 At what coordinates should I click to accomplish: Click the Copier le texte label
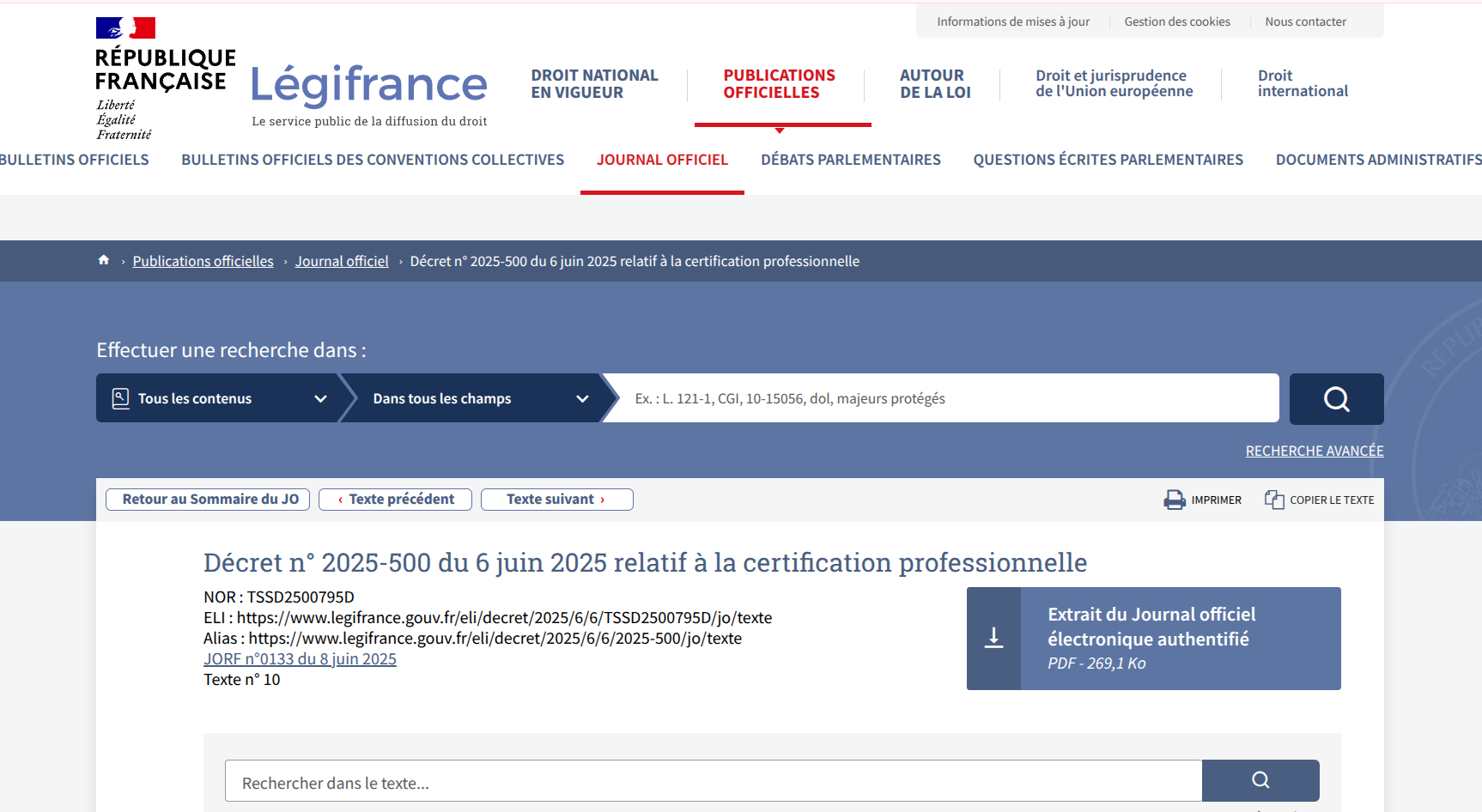(1332, 500)
